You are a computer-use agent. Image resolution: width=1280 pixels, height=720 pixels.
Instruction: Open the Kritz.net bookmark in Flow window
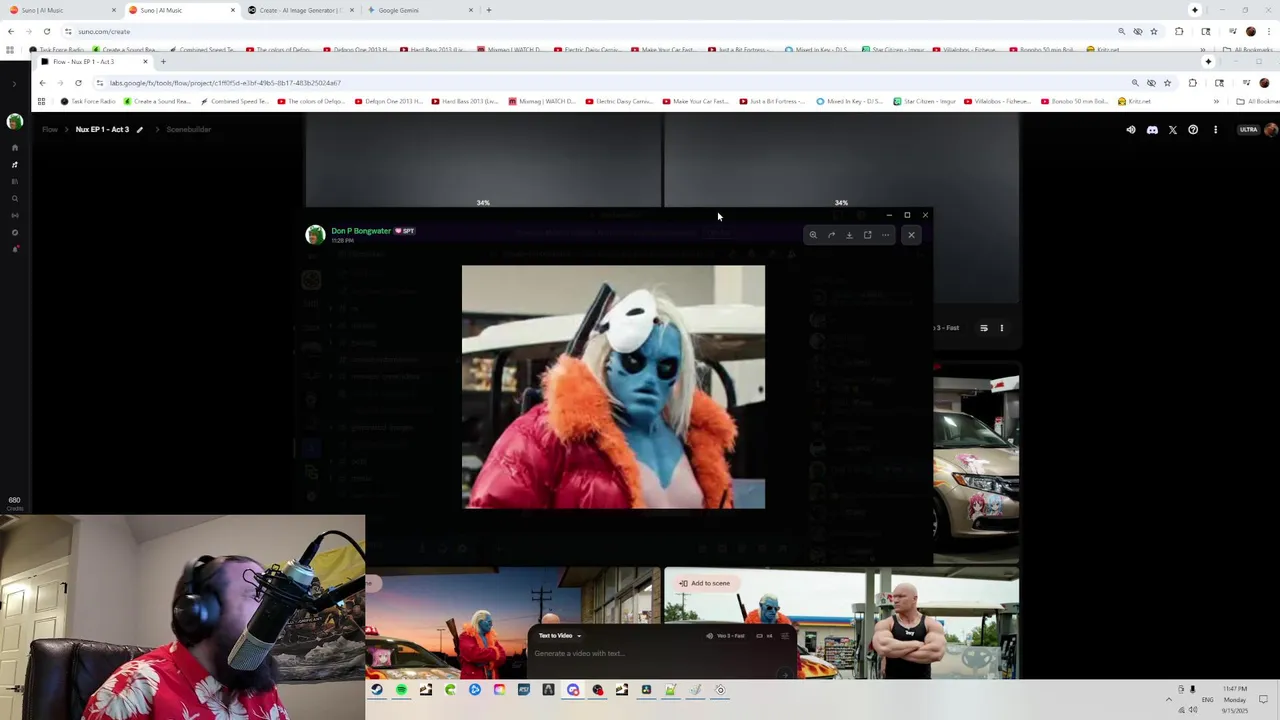point(1134,101)
